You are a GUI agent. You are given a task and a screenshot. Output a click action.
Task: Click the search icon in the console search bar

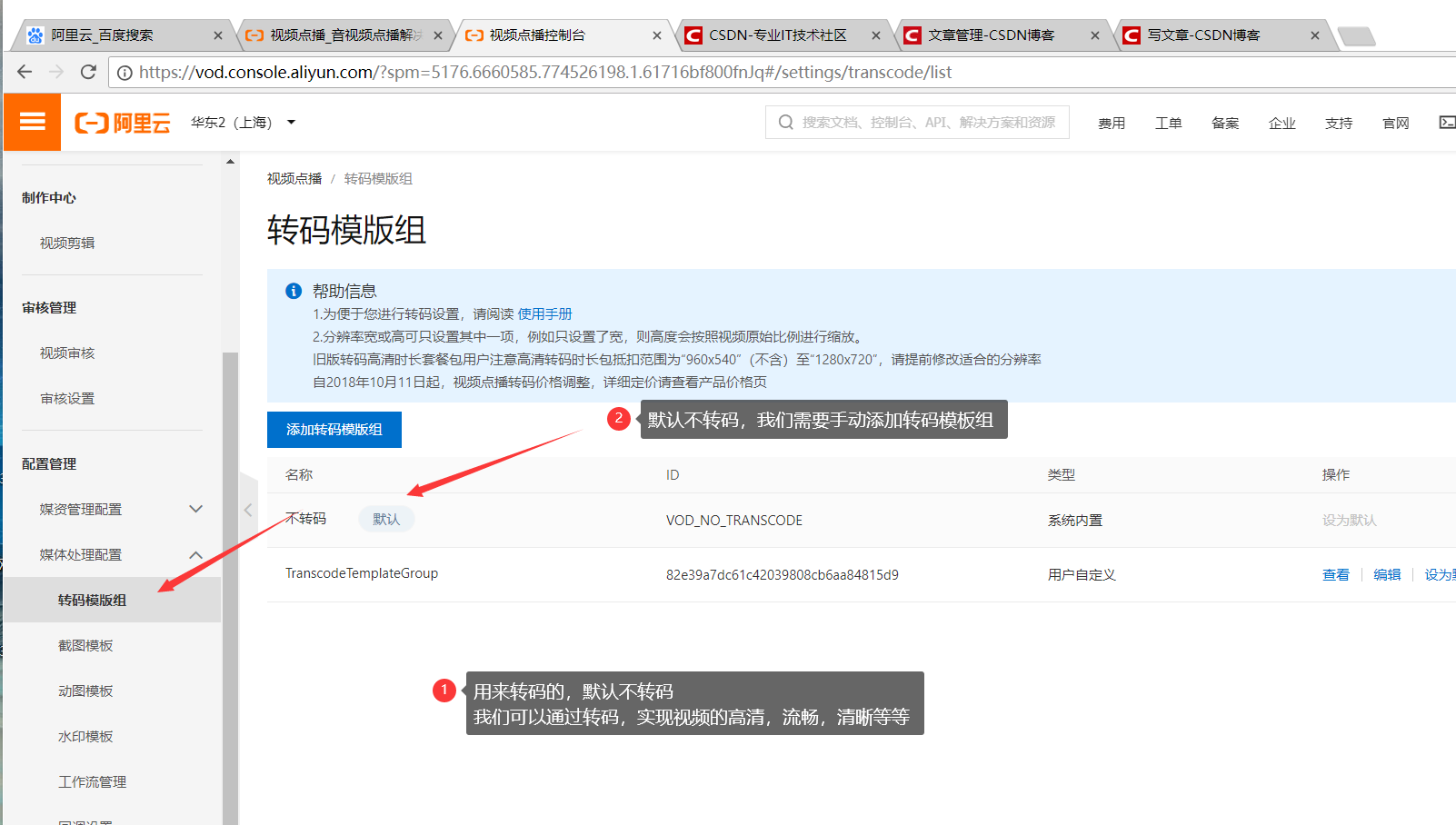point(785,122)
